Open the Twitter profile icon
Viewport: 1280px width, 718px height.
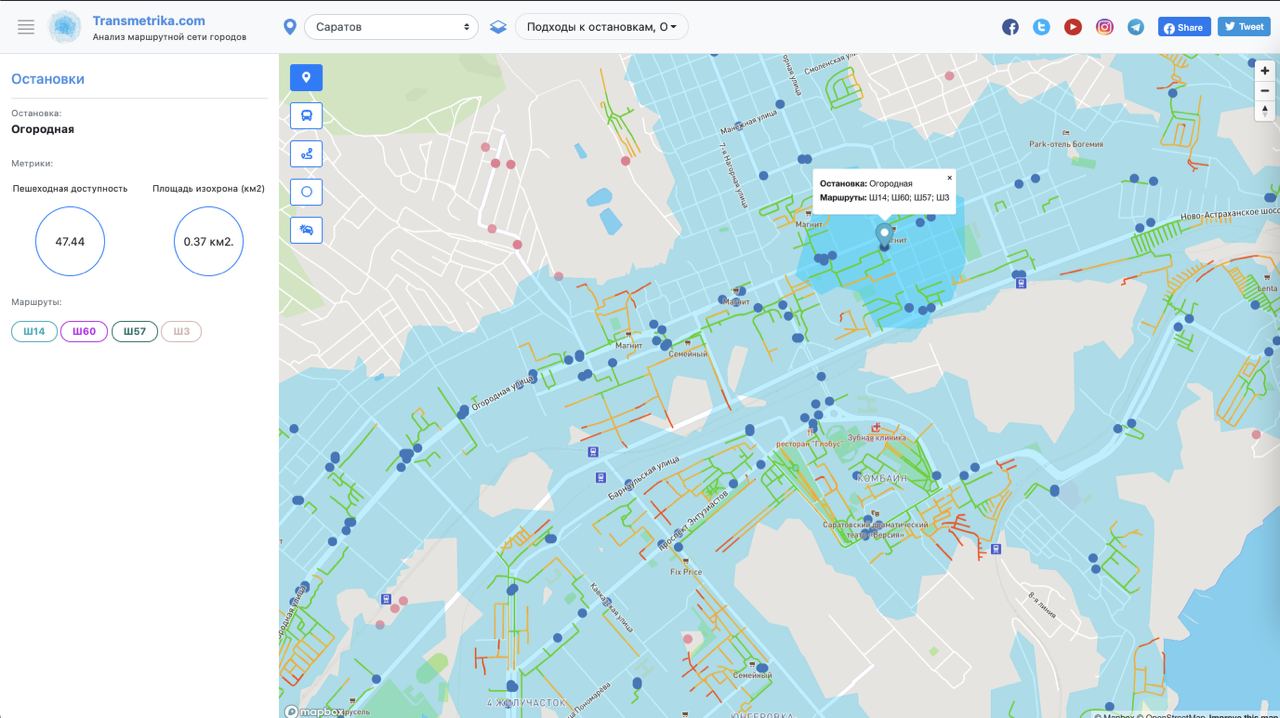tap(1041, 27)
